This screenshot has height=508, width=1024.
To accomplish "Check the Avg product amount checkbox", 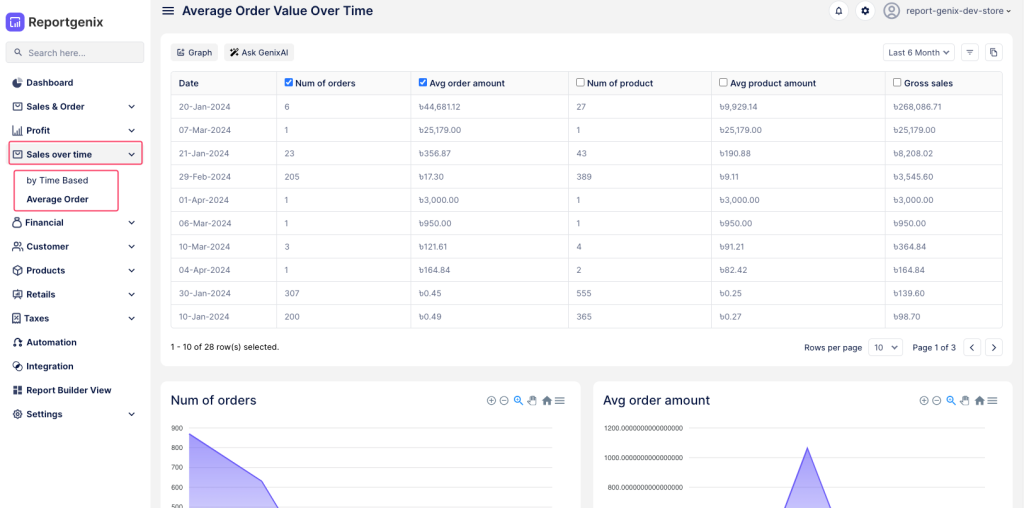I will [723, 82].
